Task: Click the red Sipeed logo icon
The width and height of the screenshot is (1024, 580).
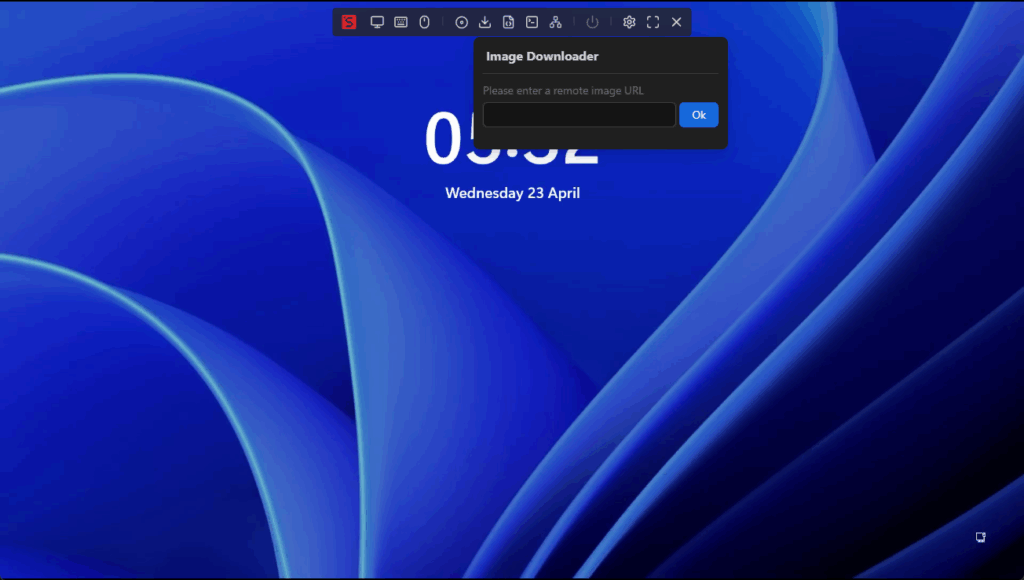Action: click(349, 22)
